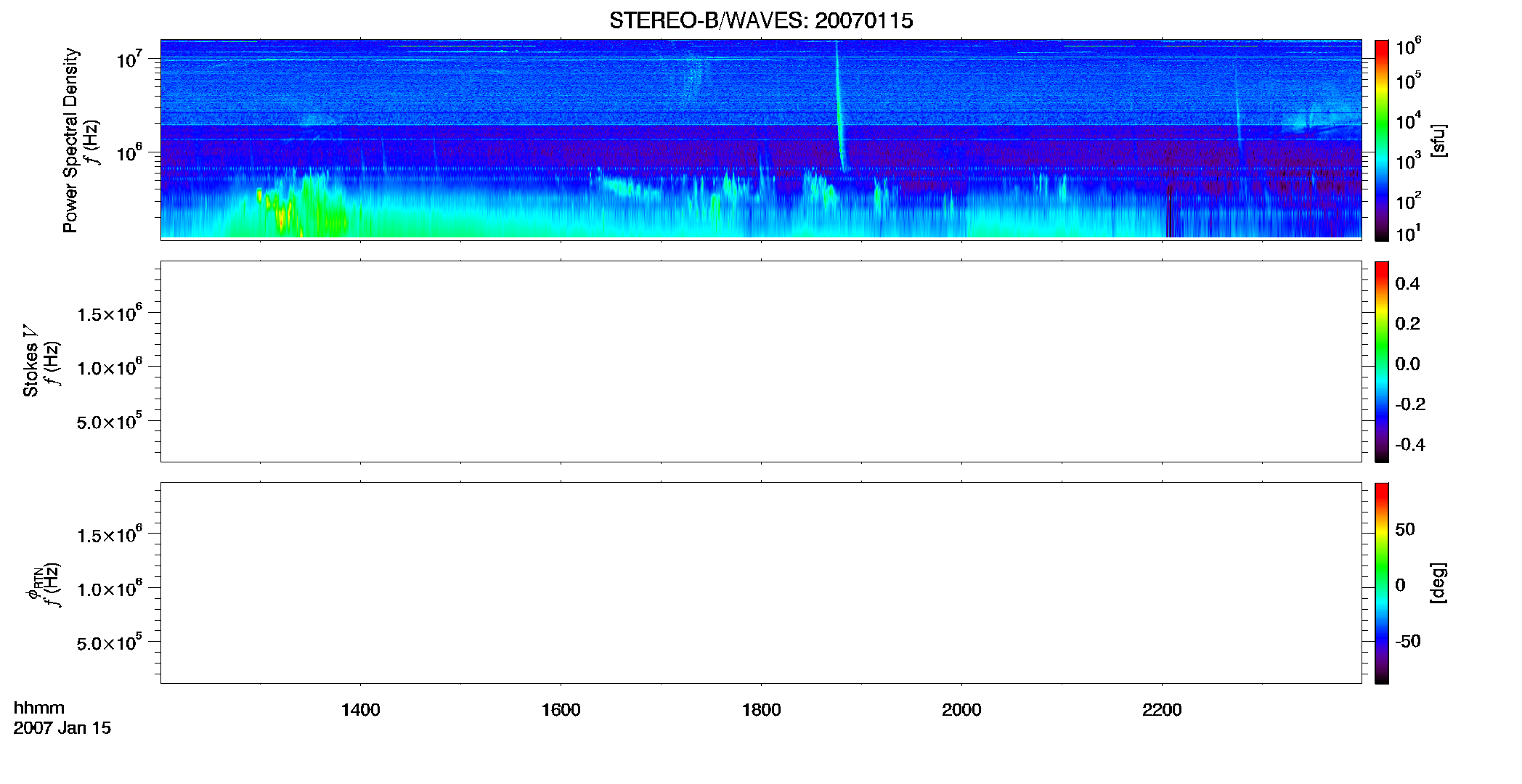Click the "1600" time tick label
The width and height of the screenshot is (1522, 784).
pos(561,710)
